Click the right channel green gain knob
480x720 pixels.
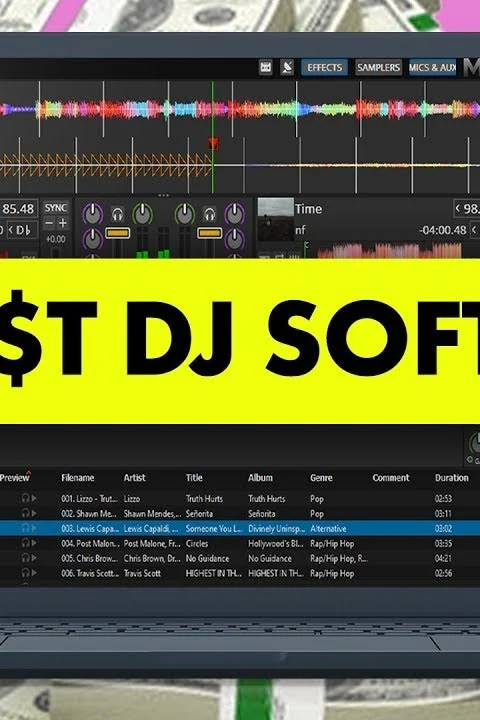click(185, 214)
